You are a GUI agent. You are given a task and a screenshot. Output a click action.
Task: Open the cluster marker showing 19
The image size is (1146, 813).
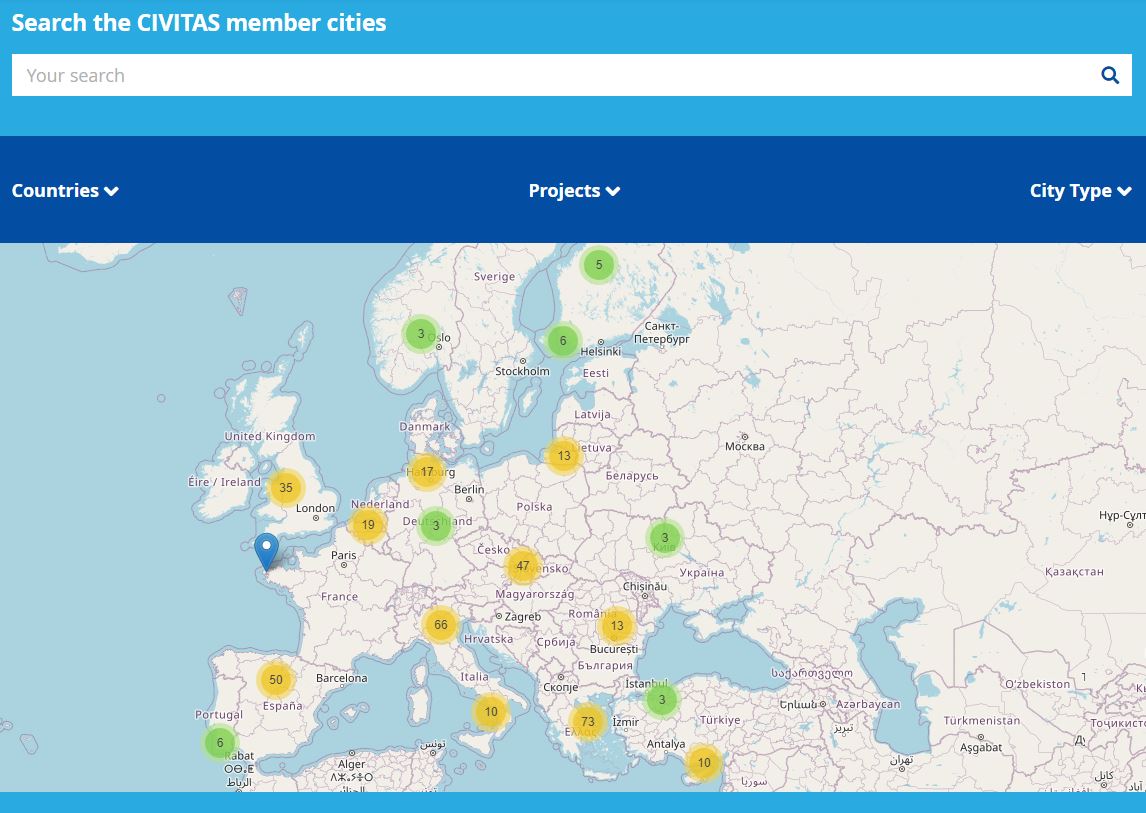pyautogui.click(x=368, y=525)
